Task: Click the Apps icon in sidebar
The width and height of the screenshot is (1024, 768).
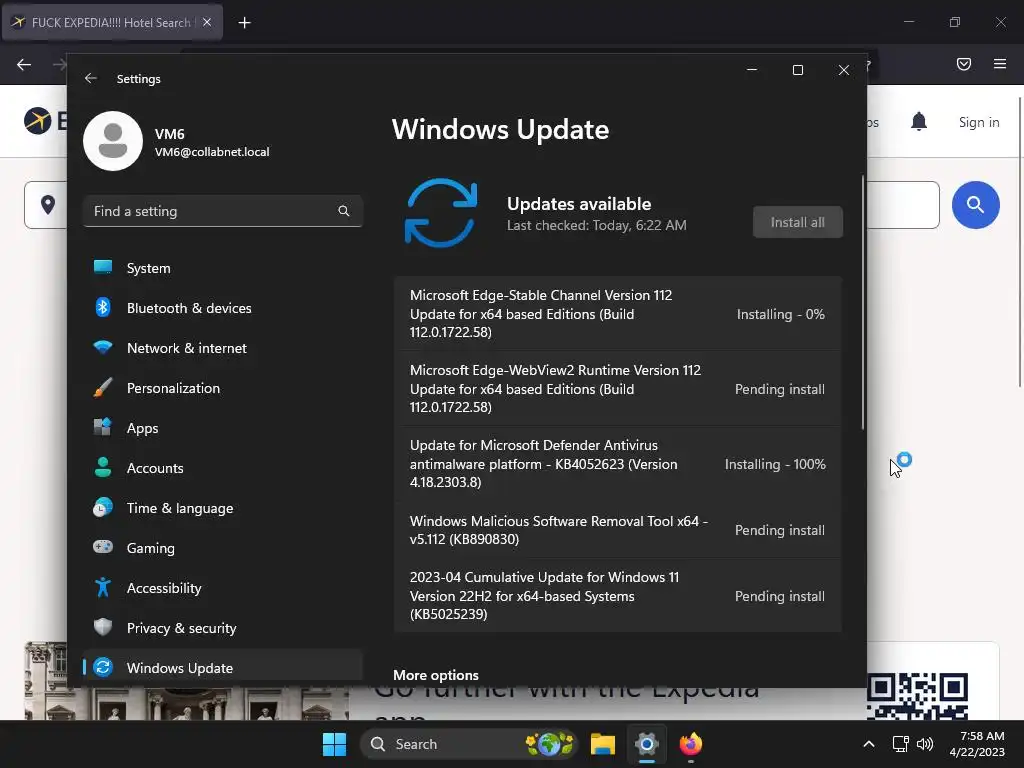Action: pyautogui.click(x=103, y=428)
